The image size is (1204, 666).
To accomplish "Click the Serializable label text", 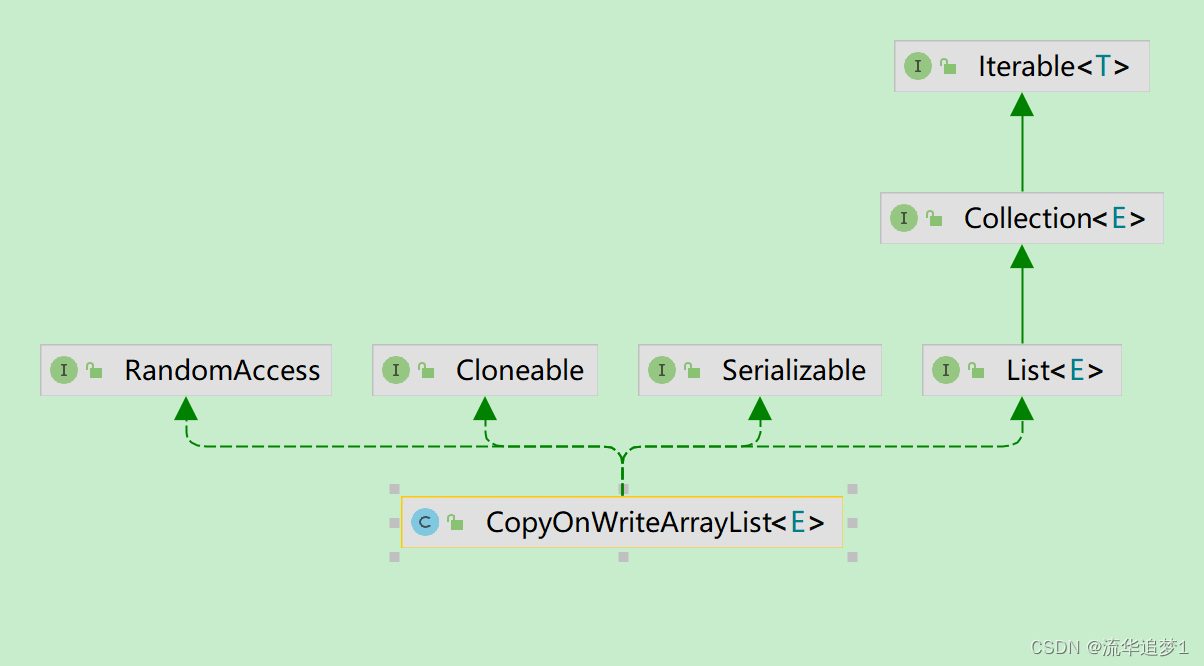I will tap(794, 370).
